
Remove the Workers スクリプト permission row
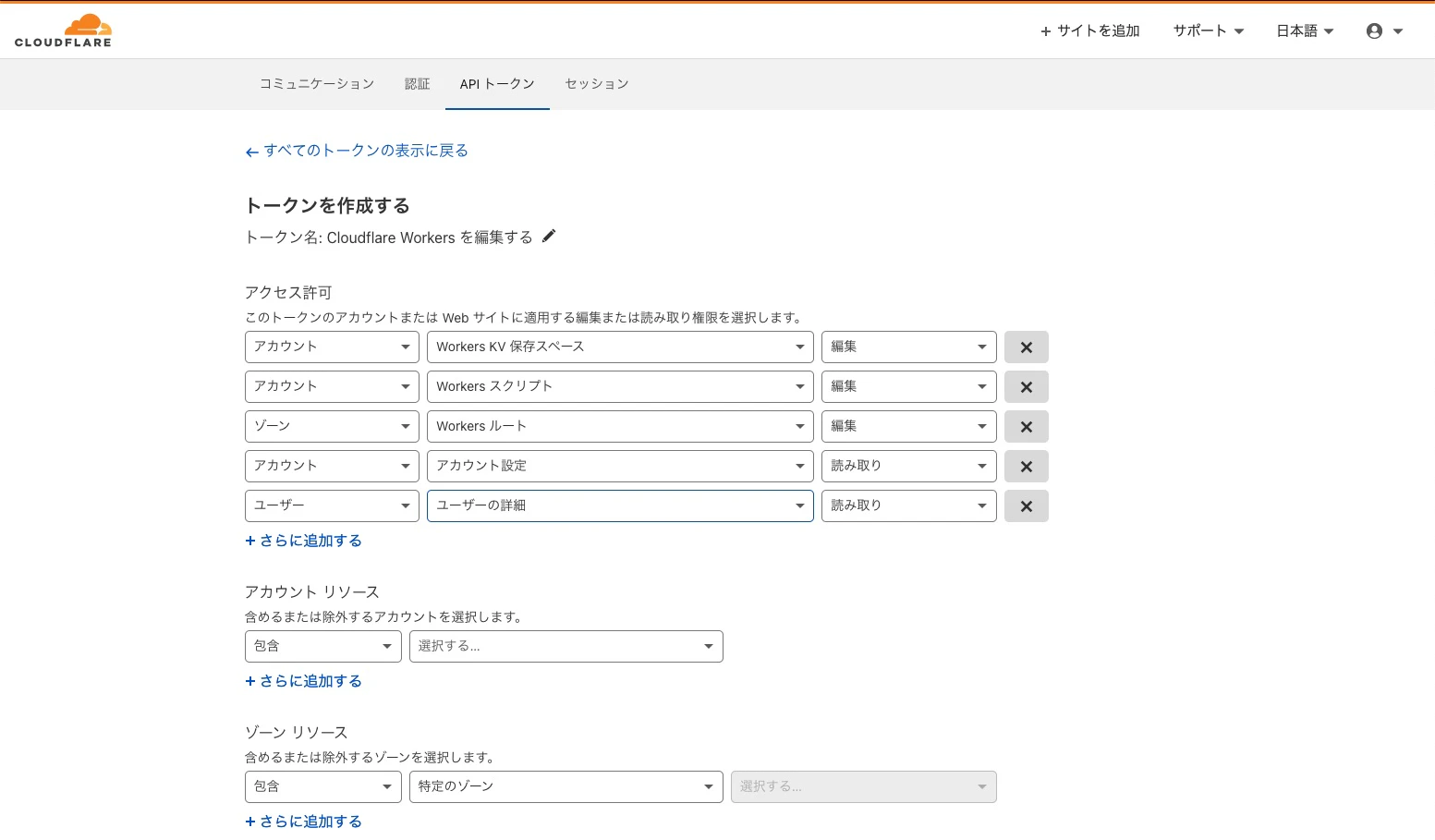[x=1026, y=387]
